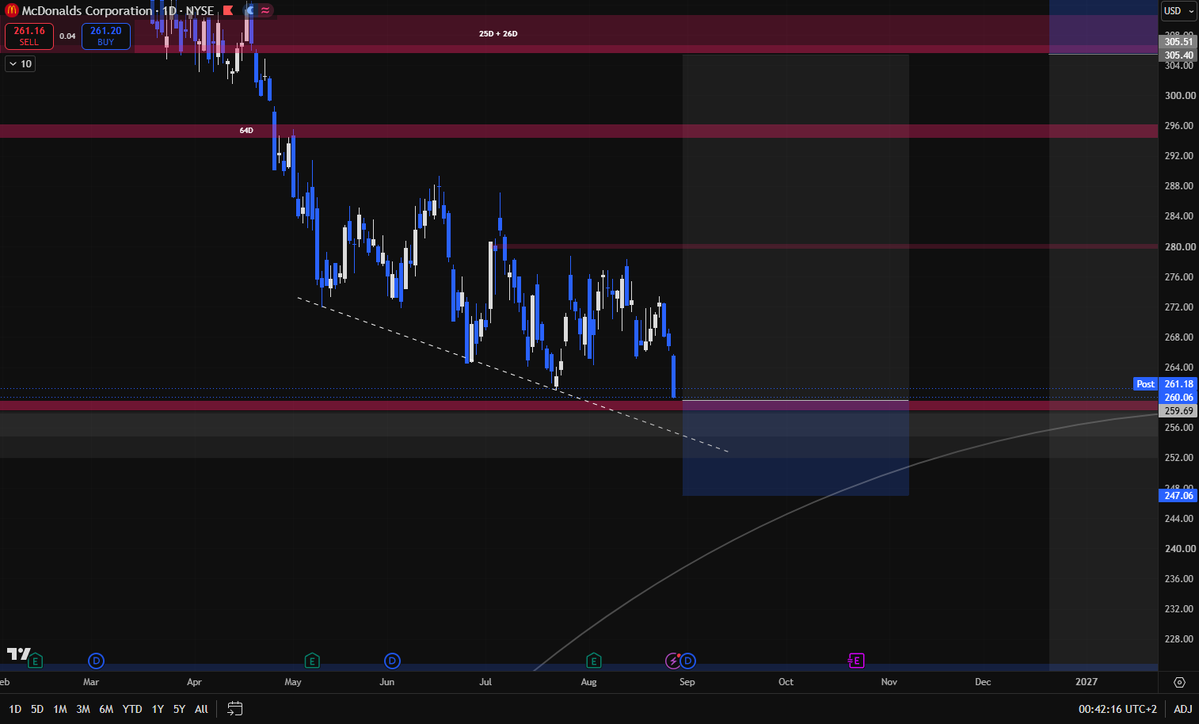Open the 00:42:16 UTC+2 timezone menu
The image size is (1199, 724).
(x=1117, y=709)
